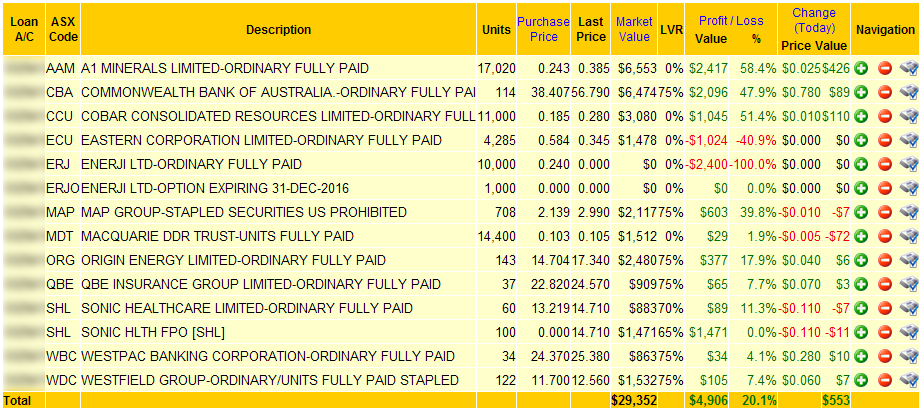
Task: Click the red minus icon for COMMONWEALTH BANK
Action: coord(885,92)
